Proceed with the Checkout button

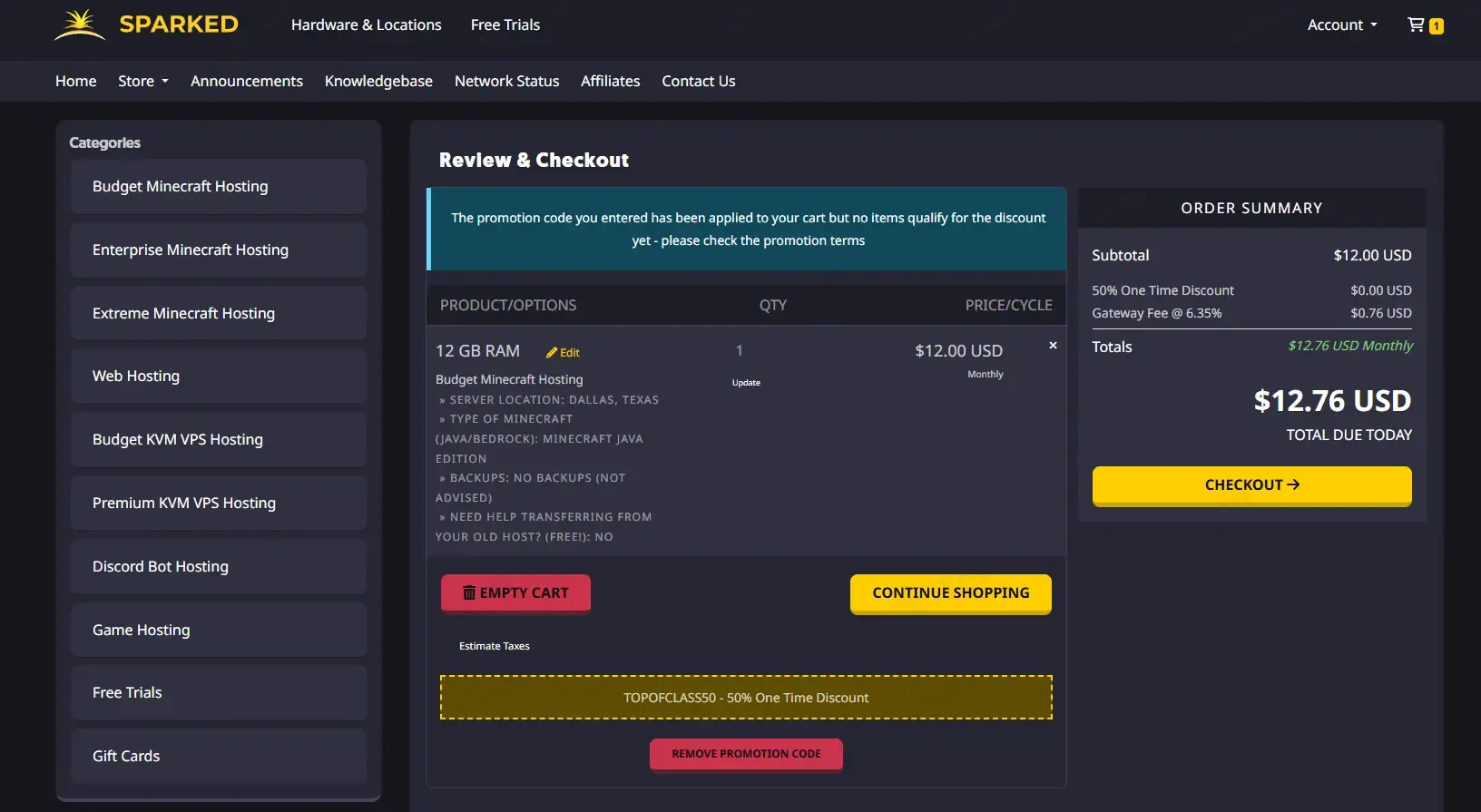coord(1252,485)
